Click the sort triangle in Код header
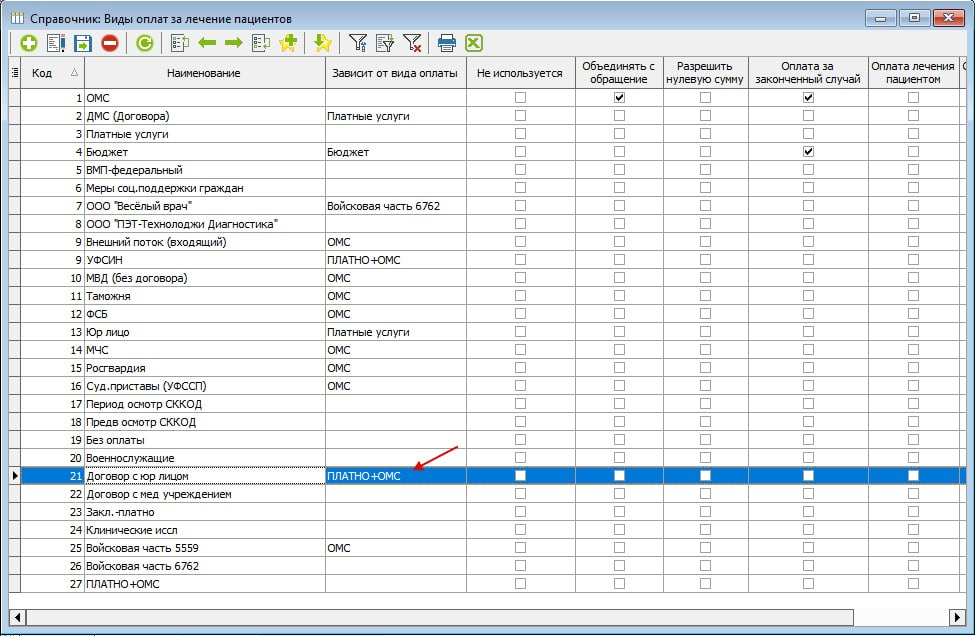975x636 pixels. (75, 73)
